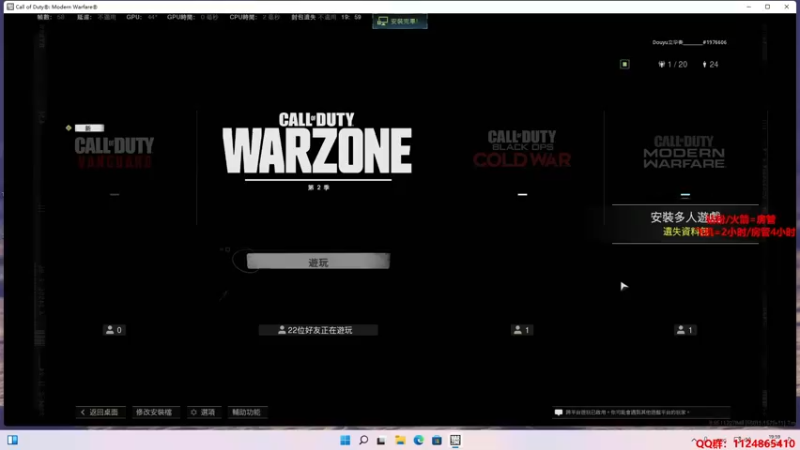The image size is (800, 450).
Task: Click the Call of Duty taskbar icon
Action: (x=455, y=440)
